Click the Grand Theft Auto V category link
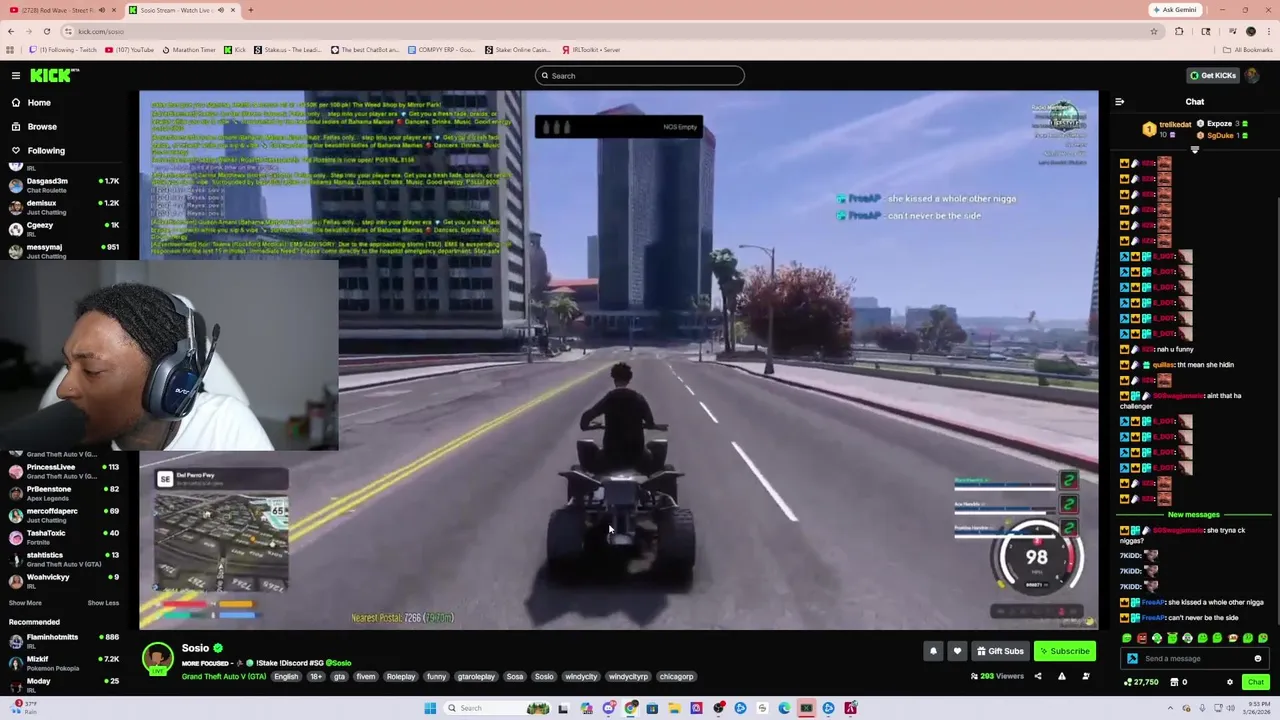This screenshot has height=720, width=1280. pos(224,677)
